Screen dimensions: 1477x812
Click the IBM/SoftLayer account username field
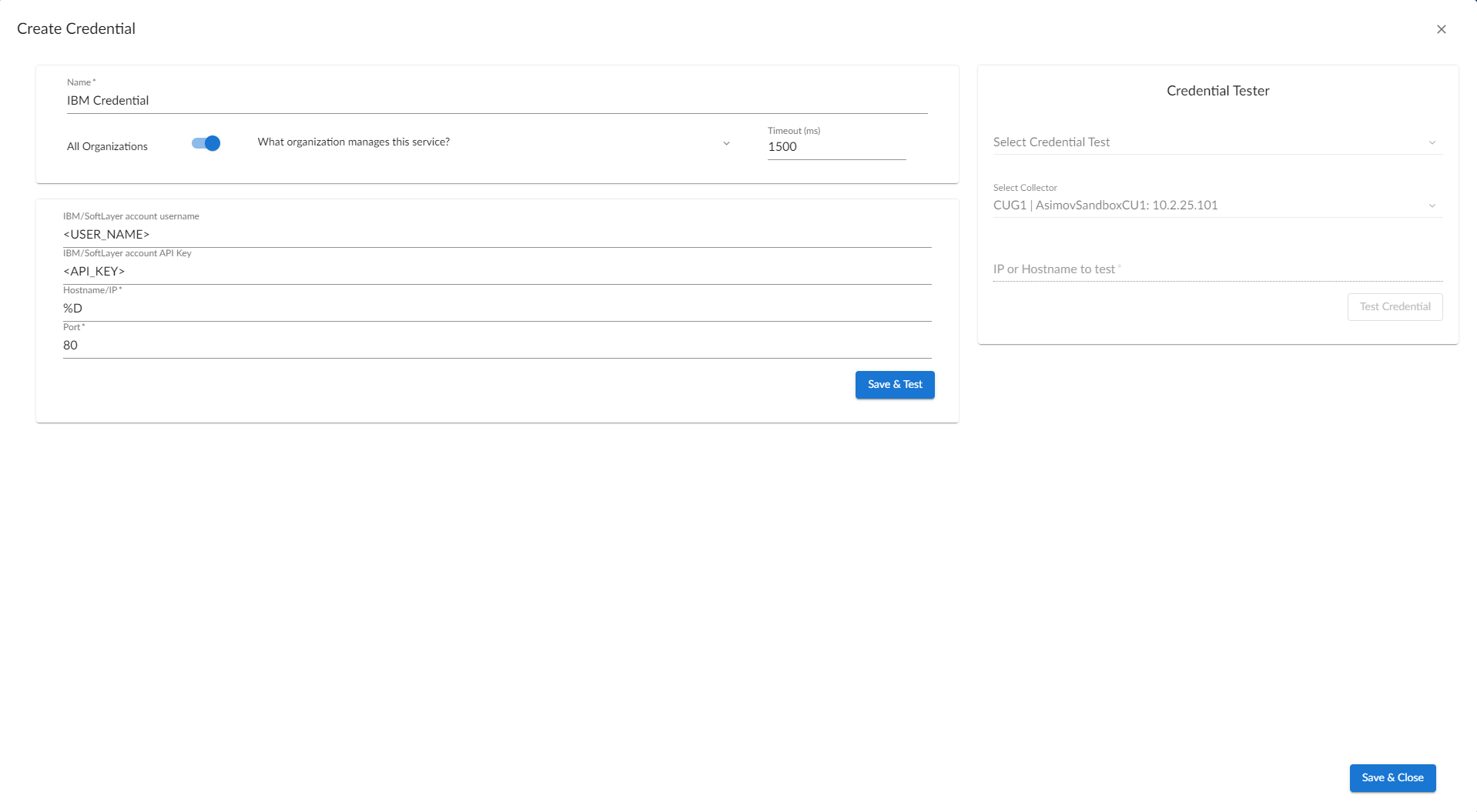(x=497, y=235)
